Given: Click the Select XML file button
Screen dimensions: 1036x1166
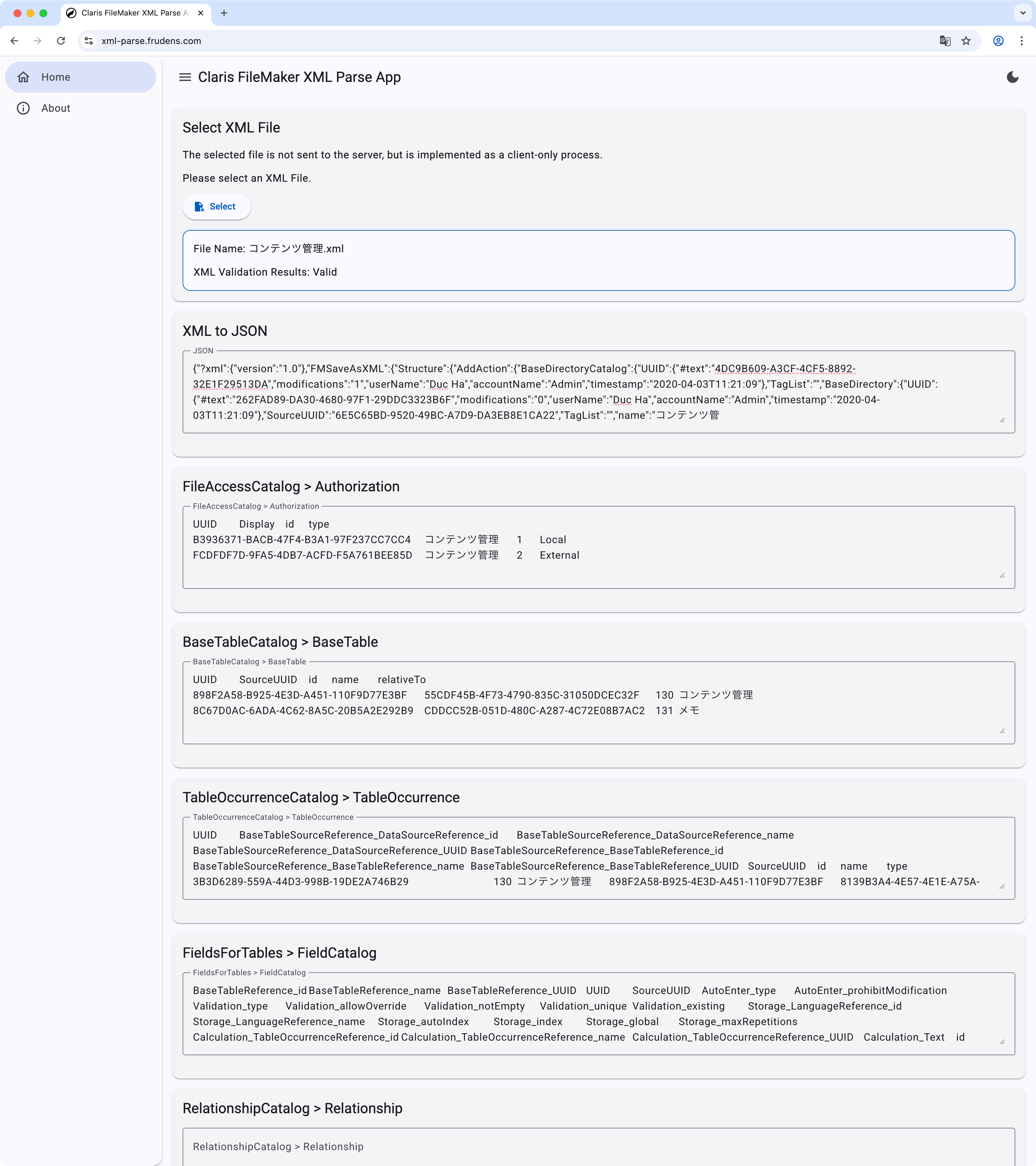Looking at the screenshot, I should click(216, 207).
